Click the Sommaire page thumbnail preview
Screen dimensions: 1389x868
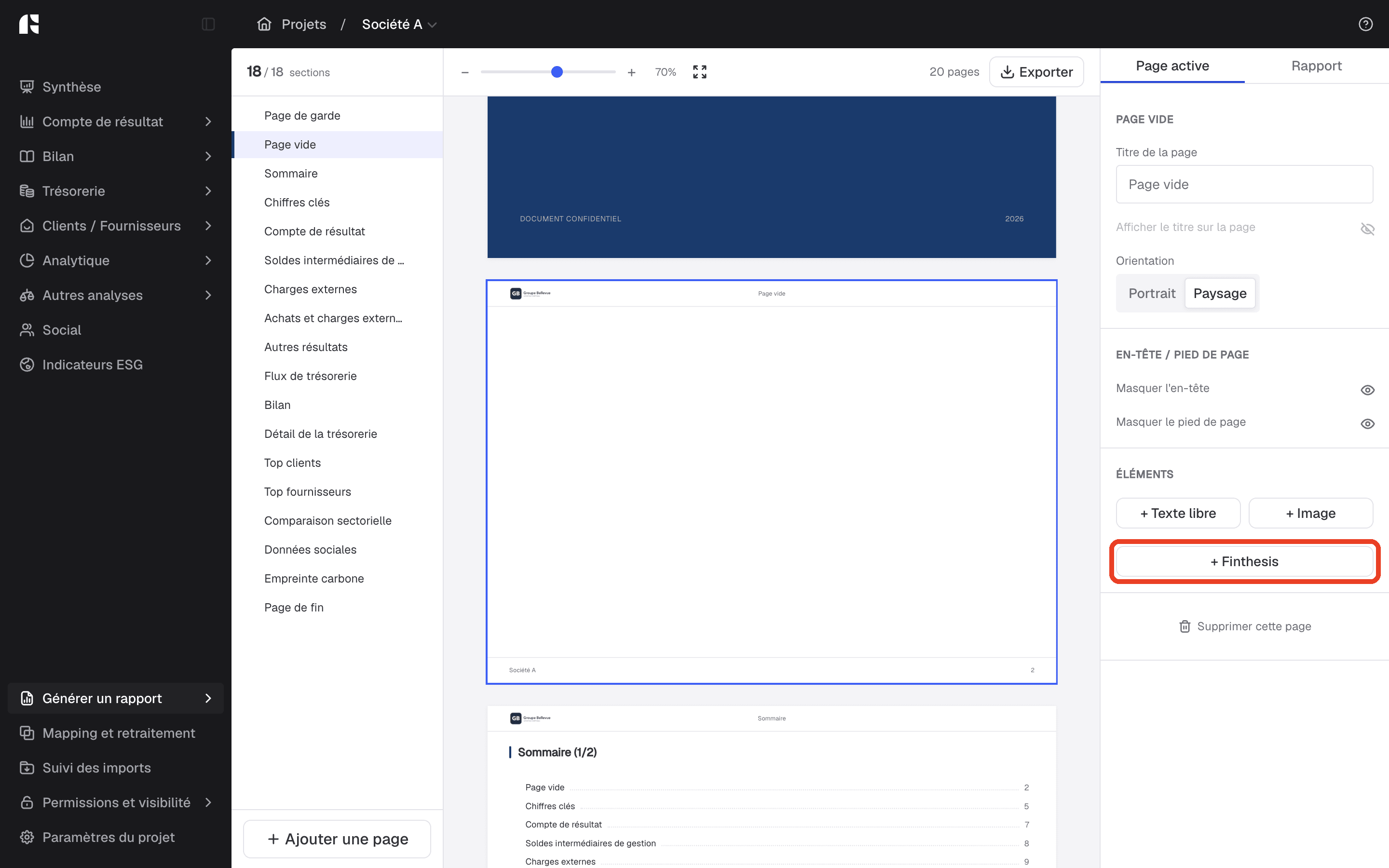click(771, 787)
